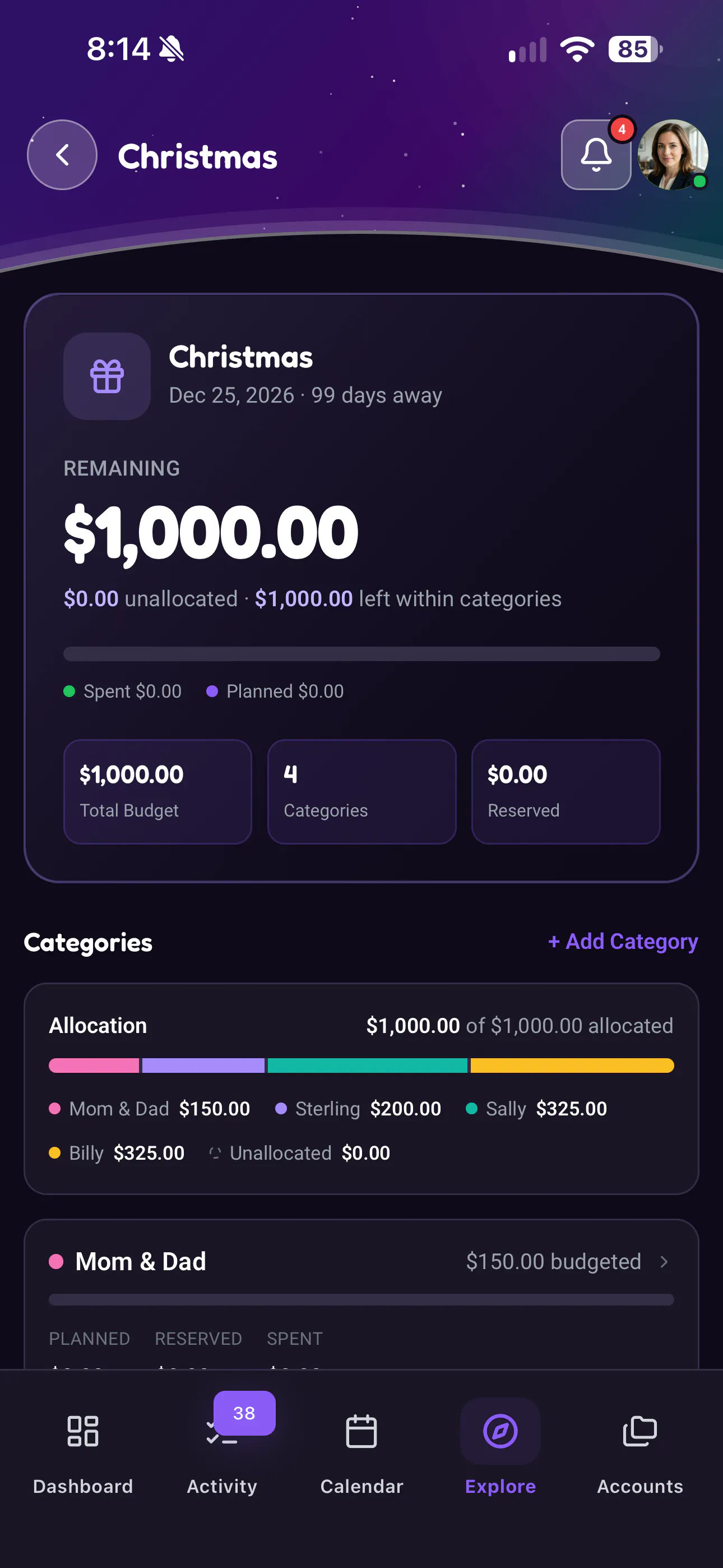Open the Calendar tab icon

pos(361,1431)
